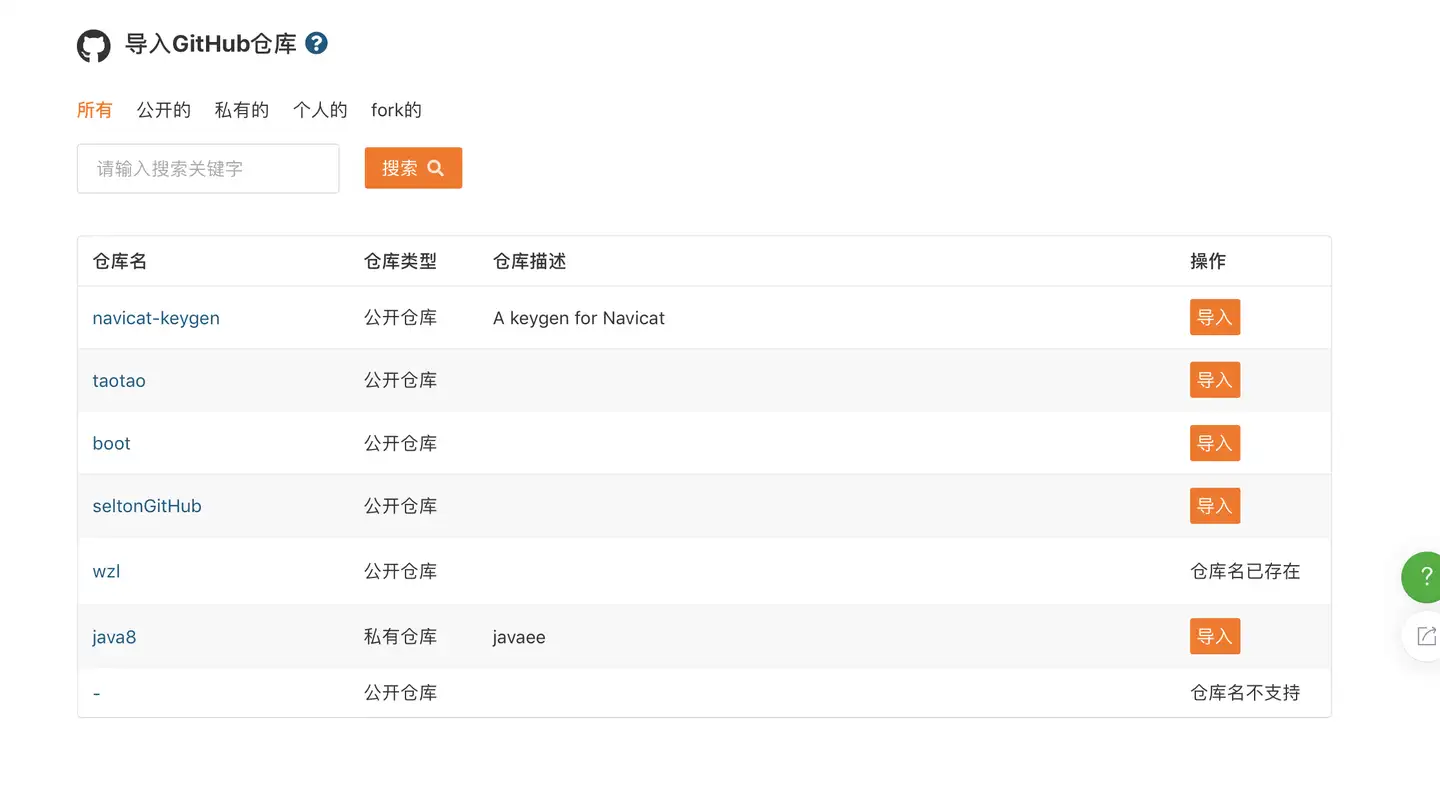Click 公开仓库 in the navicat-keygen row
This screenshot has height=788, width=1440.
(400, 318)
